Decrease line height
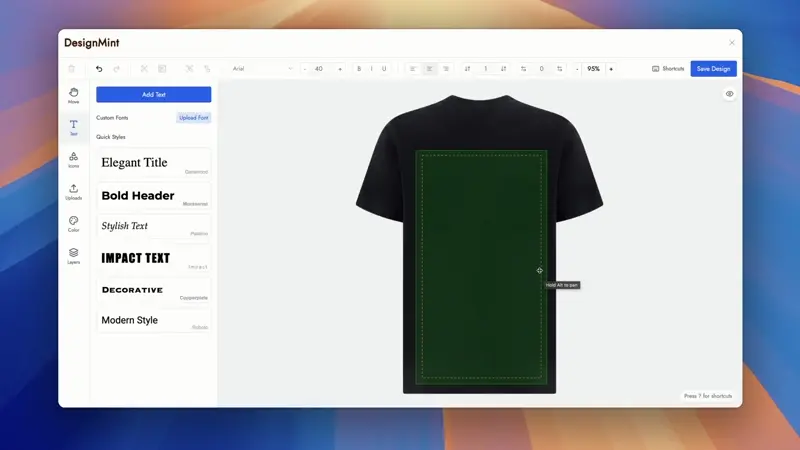800x450 pixels. point(467,68)
